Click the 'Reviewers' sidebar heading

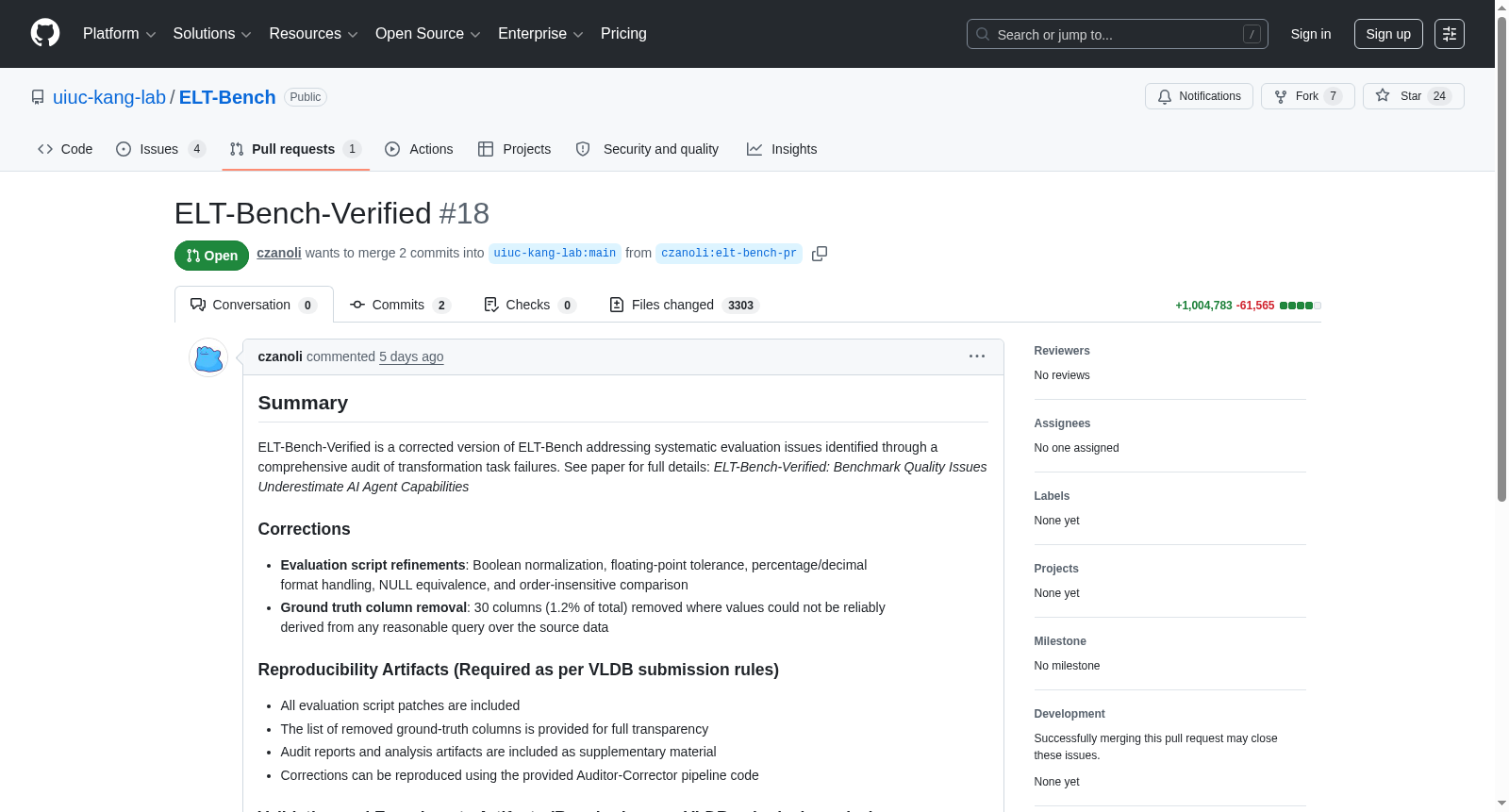(1062, 351)
